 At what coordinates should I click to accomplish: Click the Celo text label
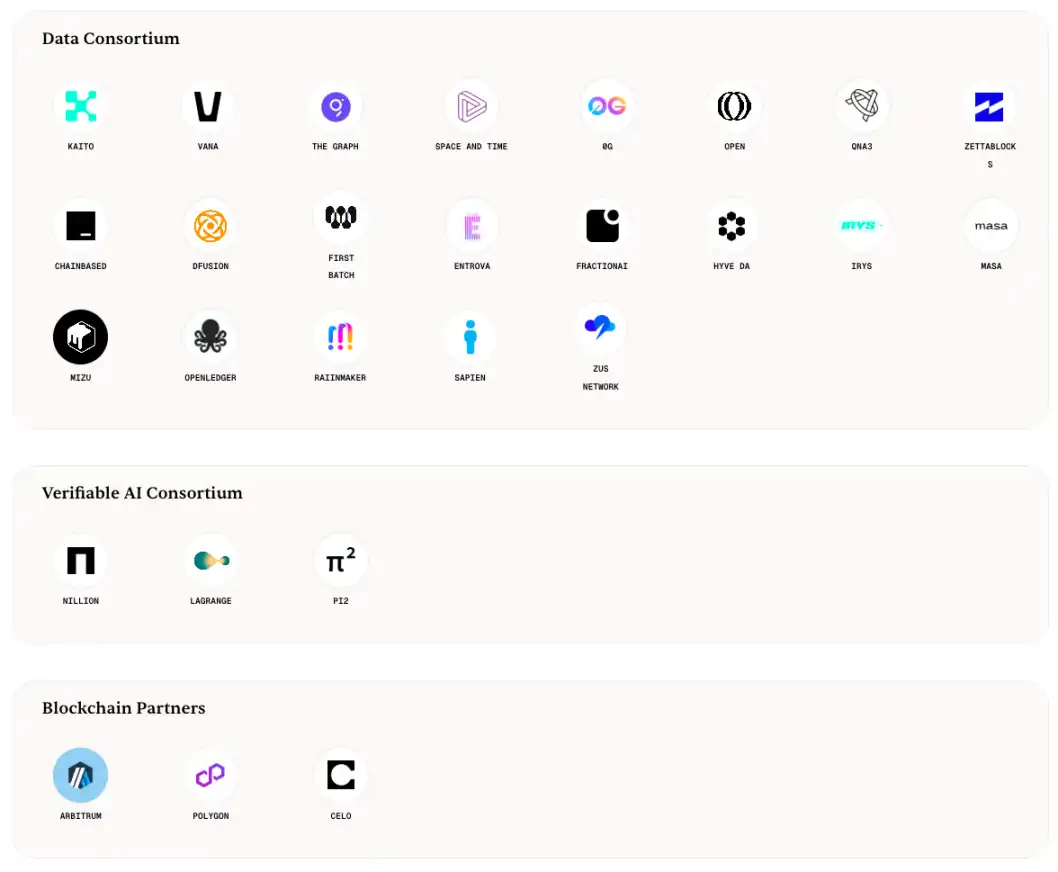click(341, 816)
